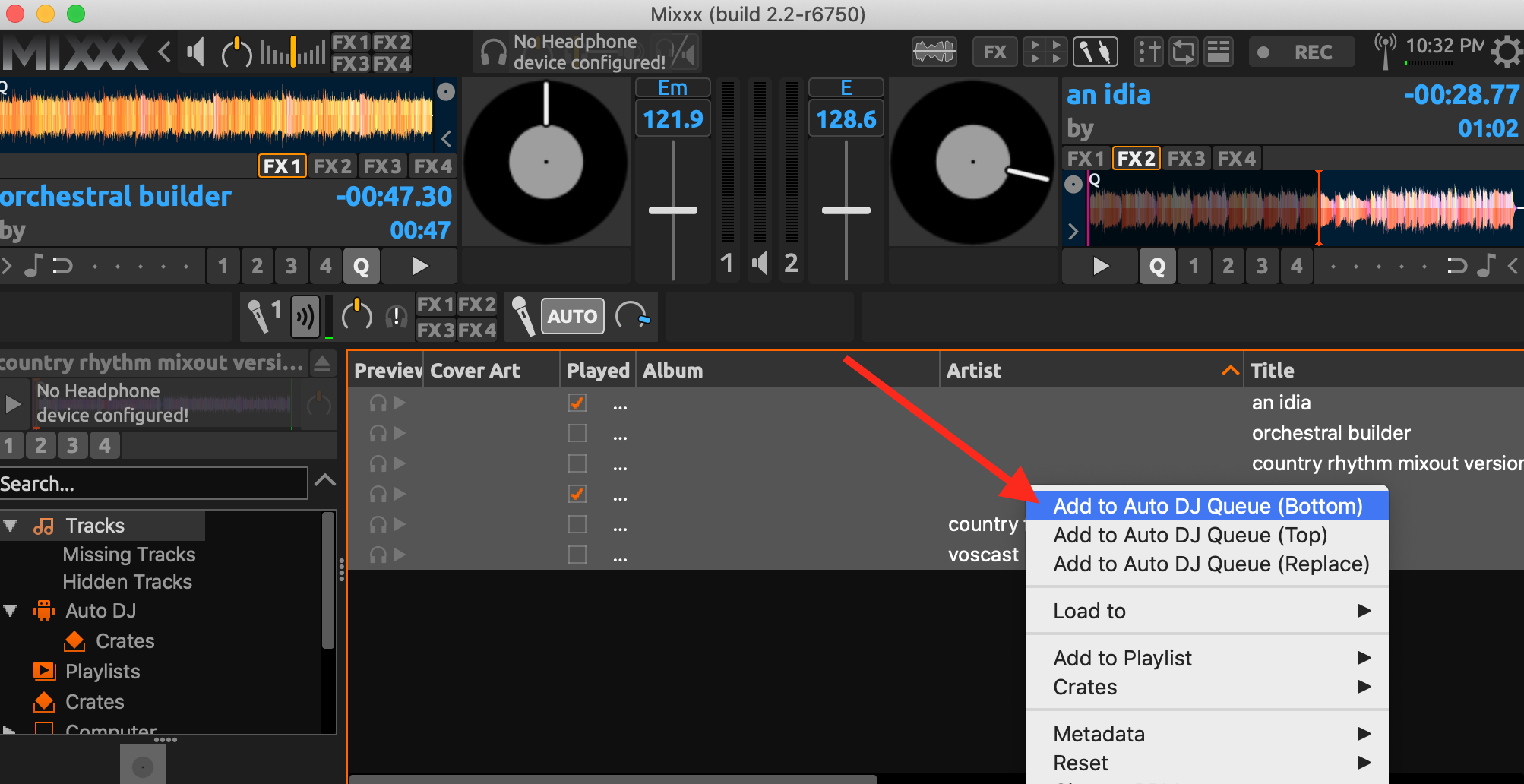Screen dimensions: 1524x784
Task: Trigger hotcue 2 on deck 2
Action: click(1228, 266)
